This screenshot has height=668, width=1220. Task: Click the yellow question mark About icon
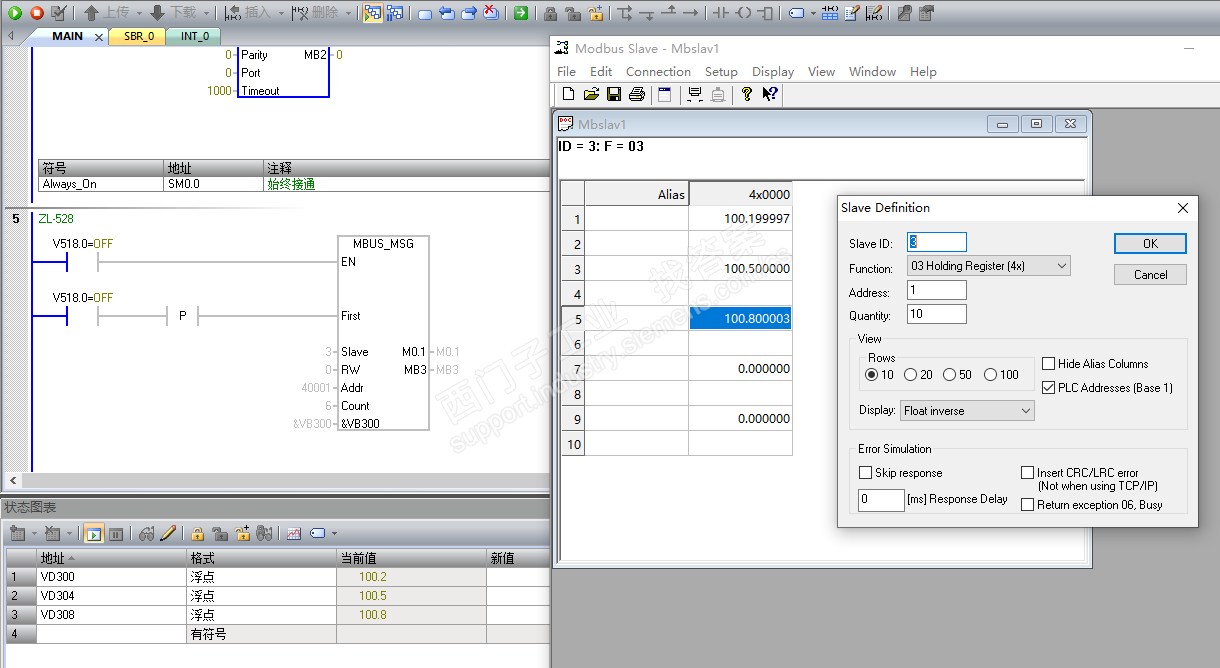pos(746,94)
